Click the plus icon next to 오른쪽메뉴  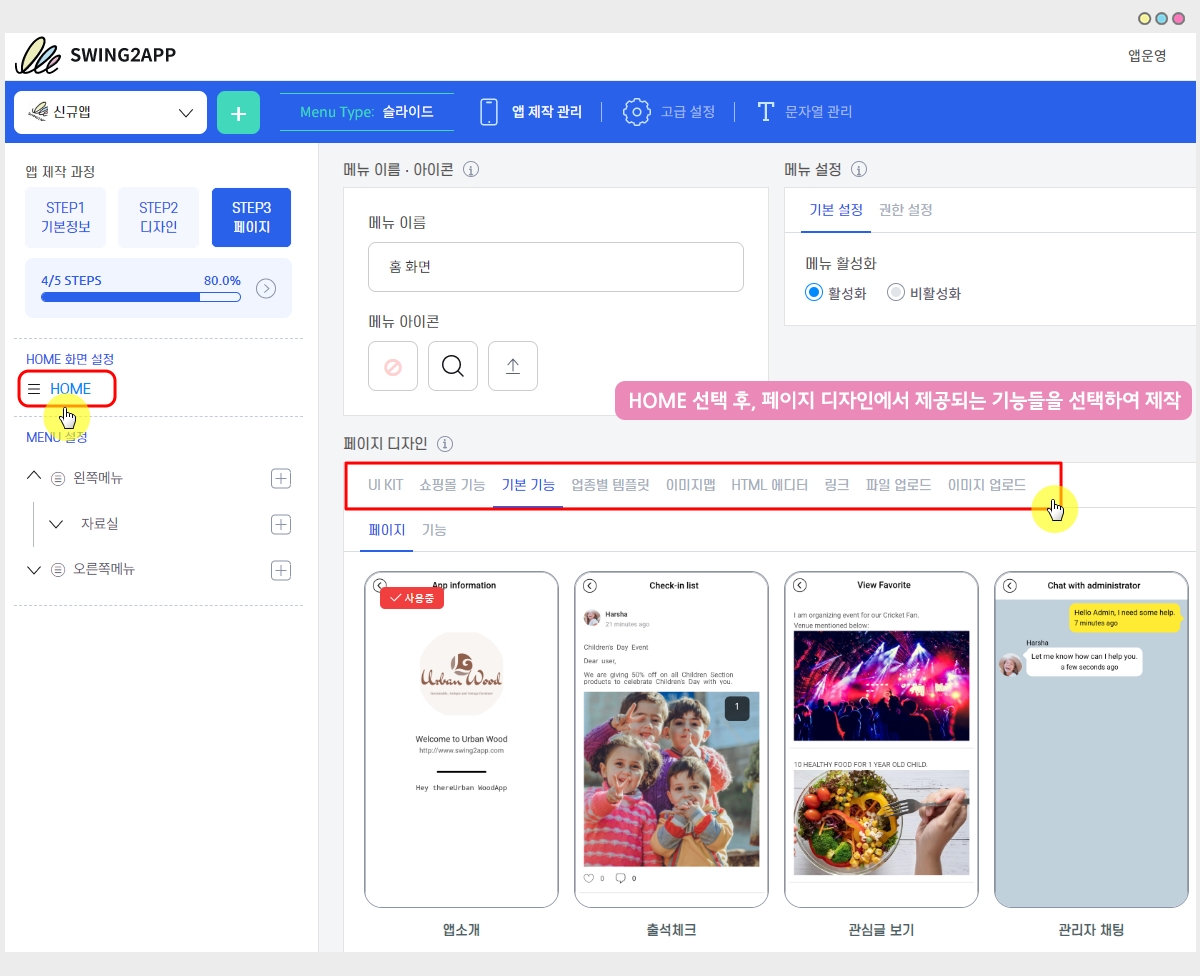pos(281,570)
